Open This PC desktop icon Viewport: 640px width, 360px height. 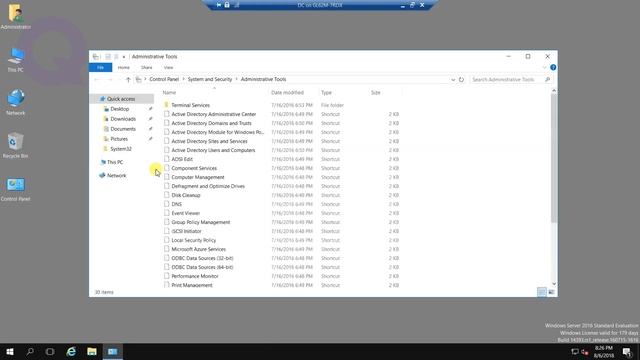(16, 60)
